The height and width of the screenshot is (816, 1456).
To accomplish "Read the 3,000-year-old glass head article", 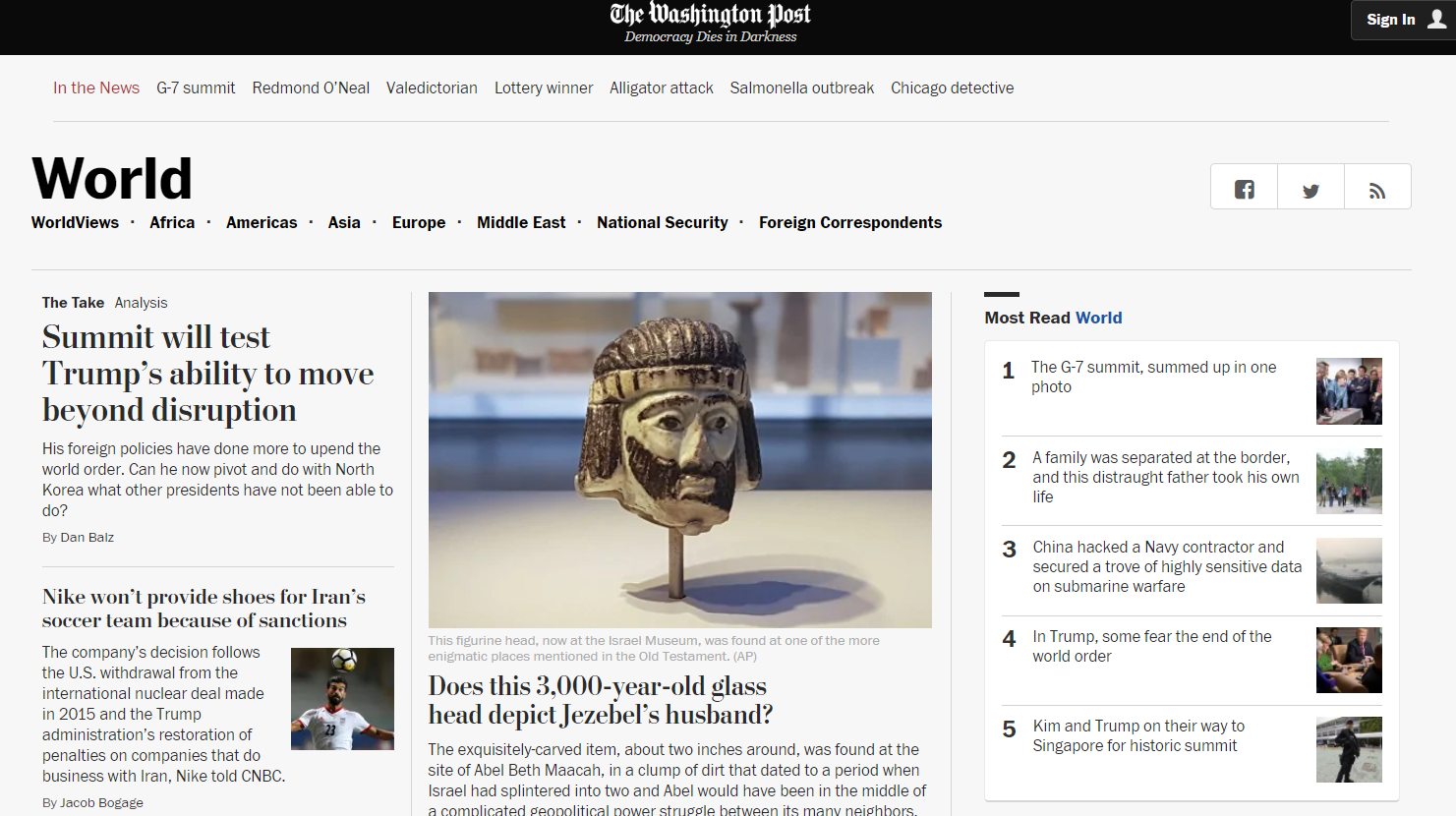I will [601, 700].
